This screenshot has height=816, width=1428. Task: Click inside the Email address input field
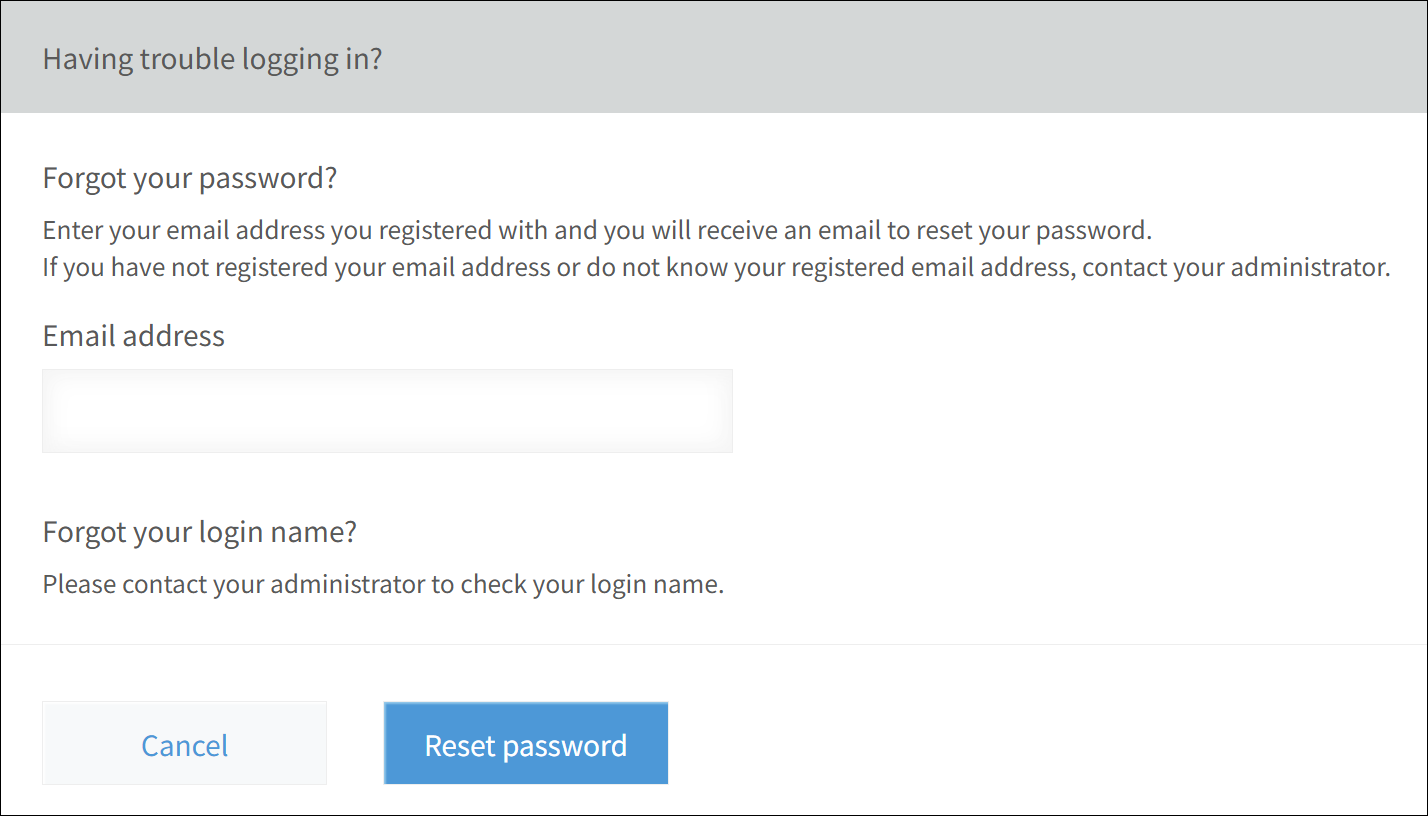387,411
